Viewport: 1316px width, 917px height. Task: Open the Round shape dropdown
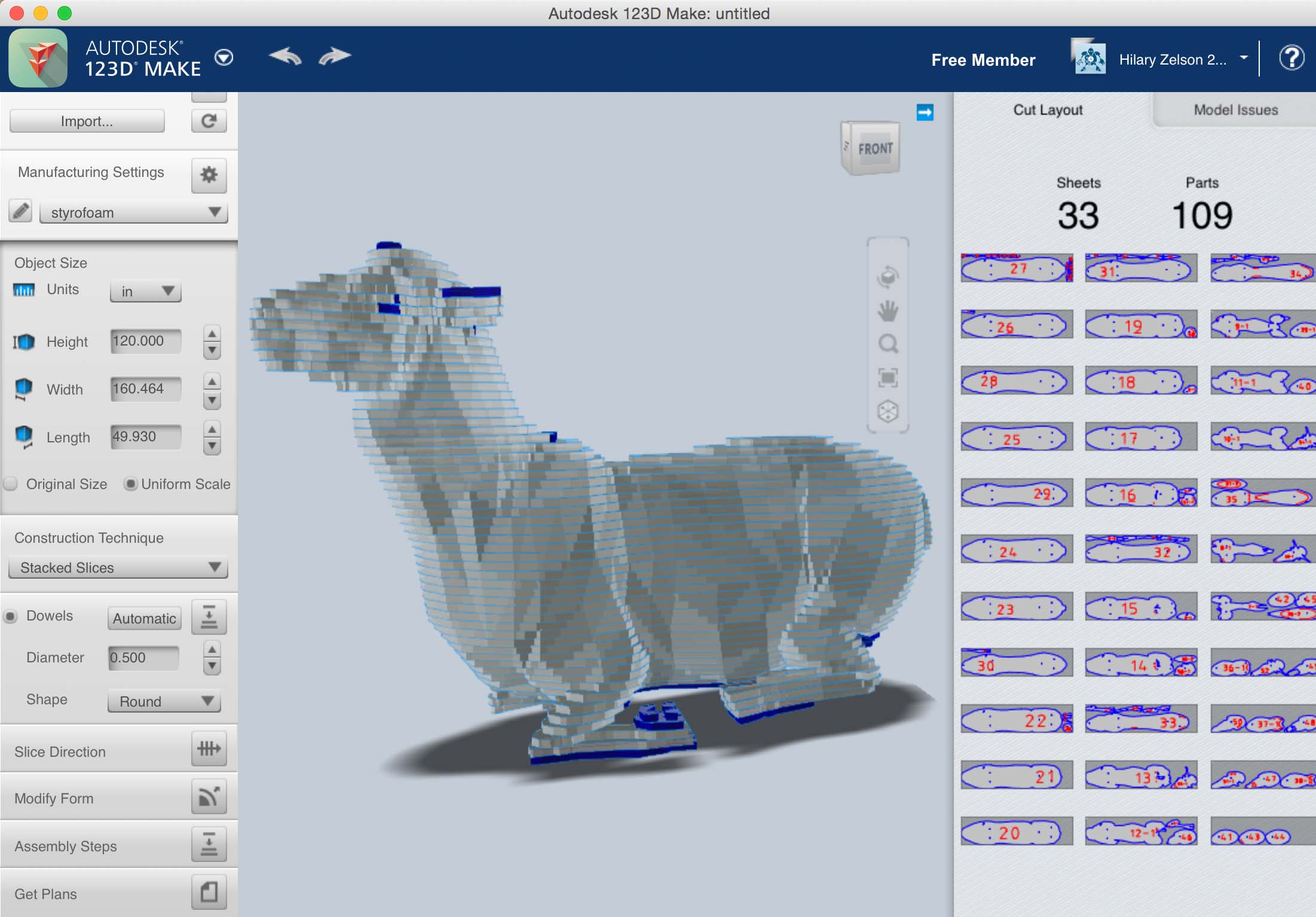pyautogui.click(x=164, y=701)
